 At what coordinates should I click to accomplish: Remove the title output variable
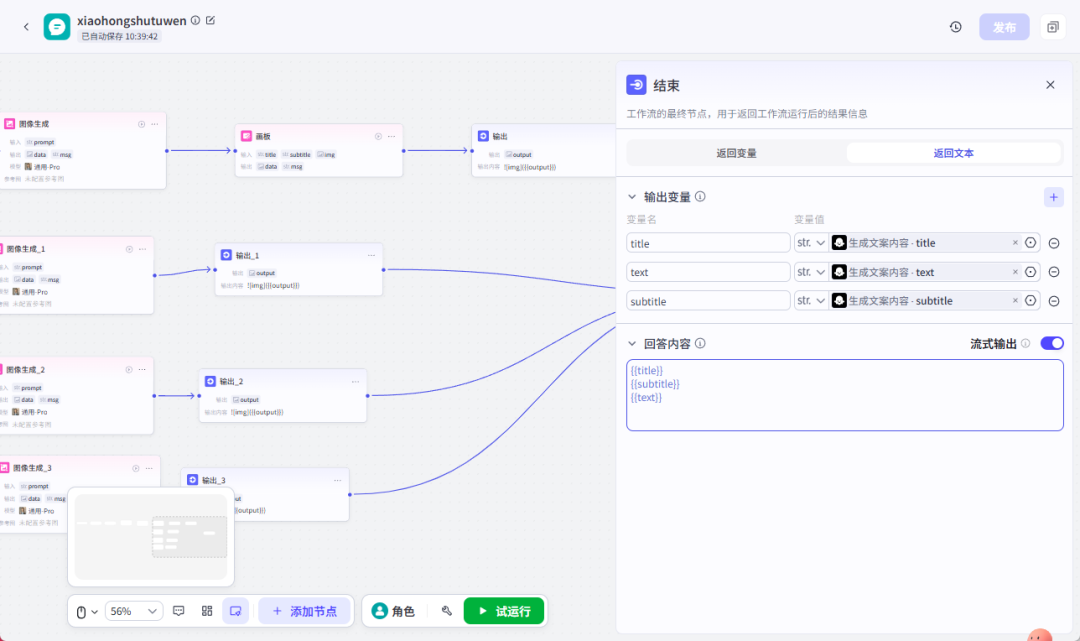(x=1054, y=243)
